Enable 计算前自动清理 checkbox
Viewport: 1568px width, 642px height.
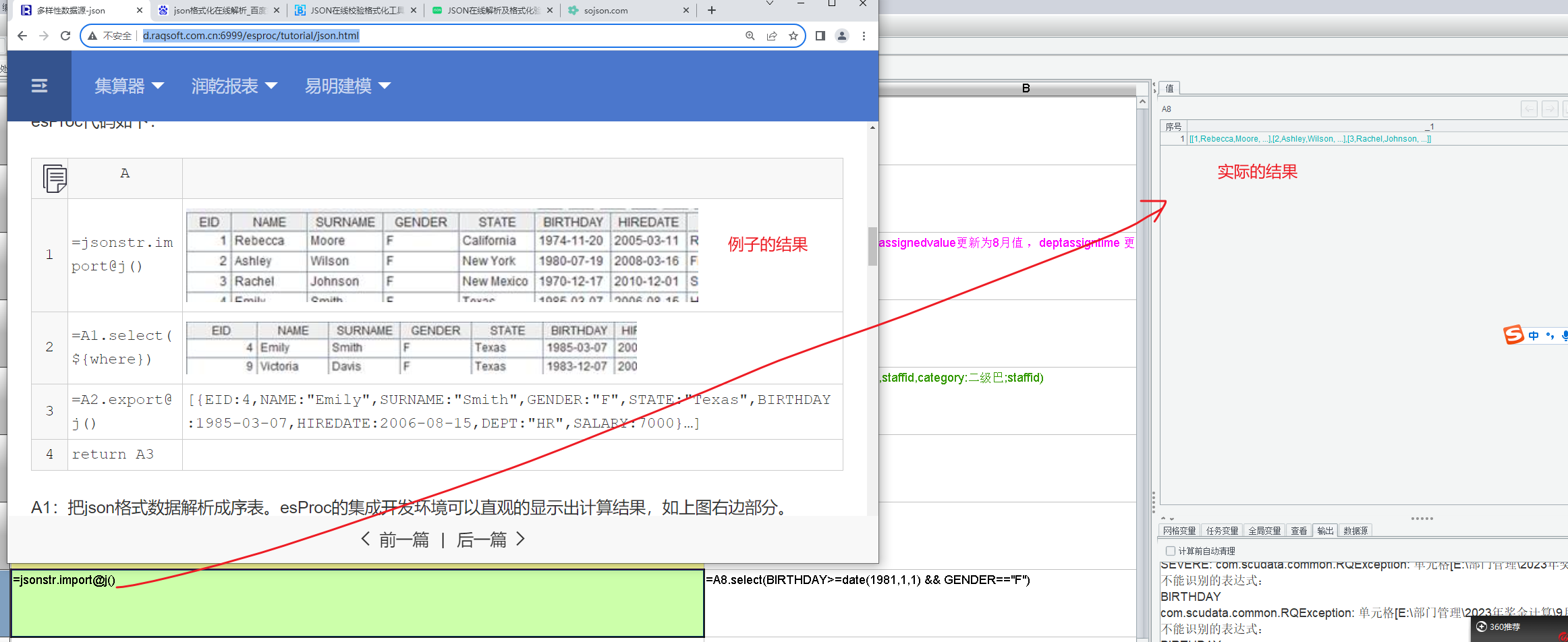[x=1171, y=551]
